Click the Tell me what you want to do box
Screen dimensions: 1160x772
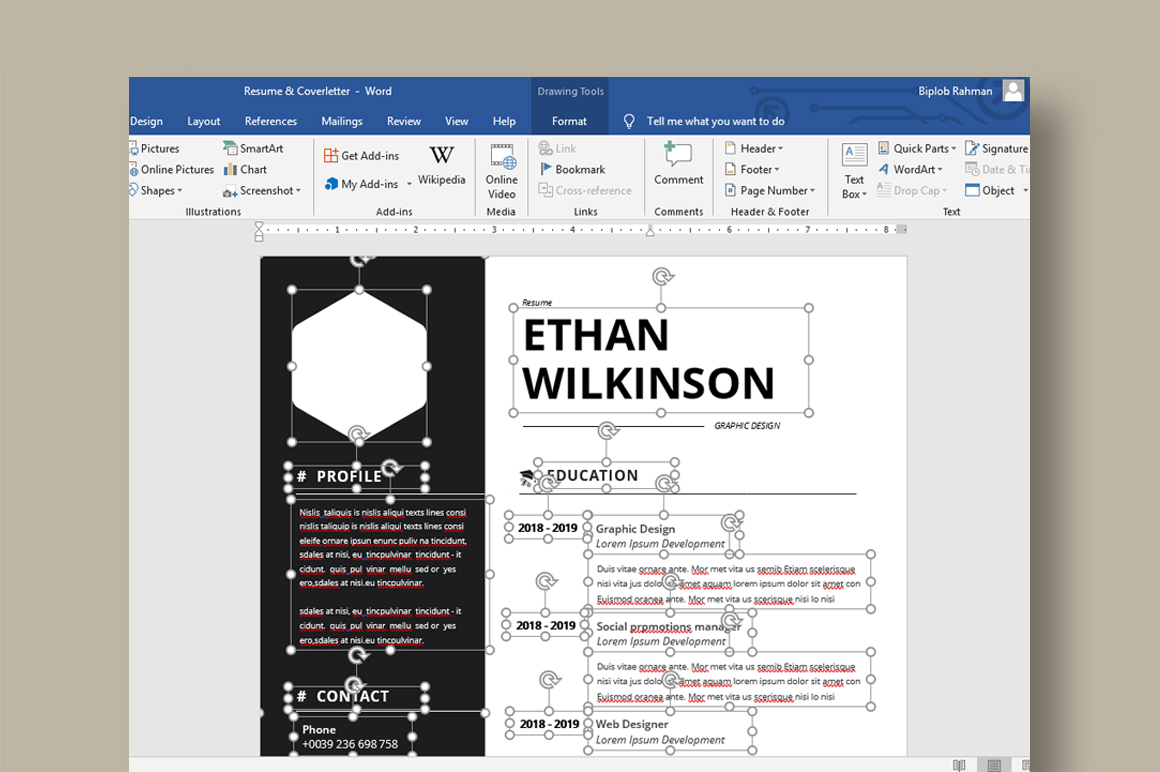[715, 121]
